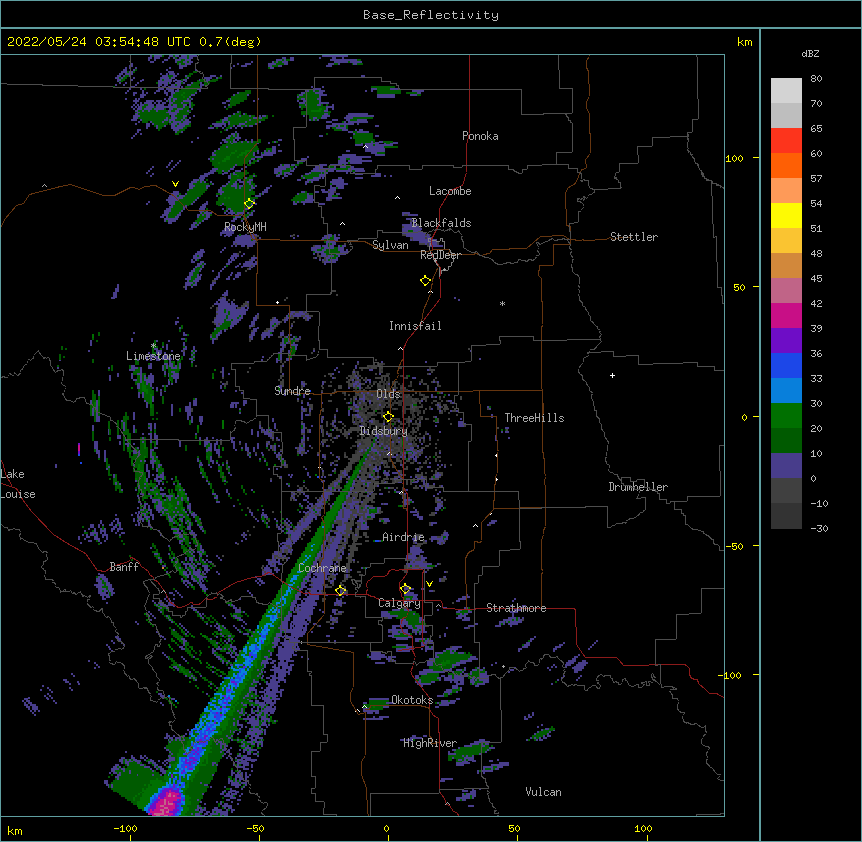
Task: Click the yellow station marker south of RedDeer
Action: (426, 280)
